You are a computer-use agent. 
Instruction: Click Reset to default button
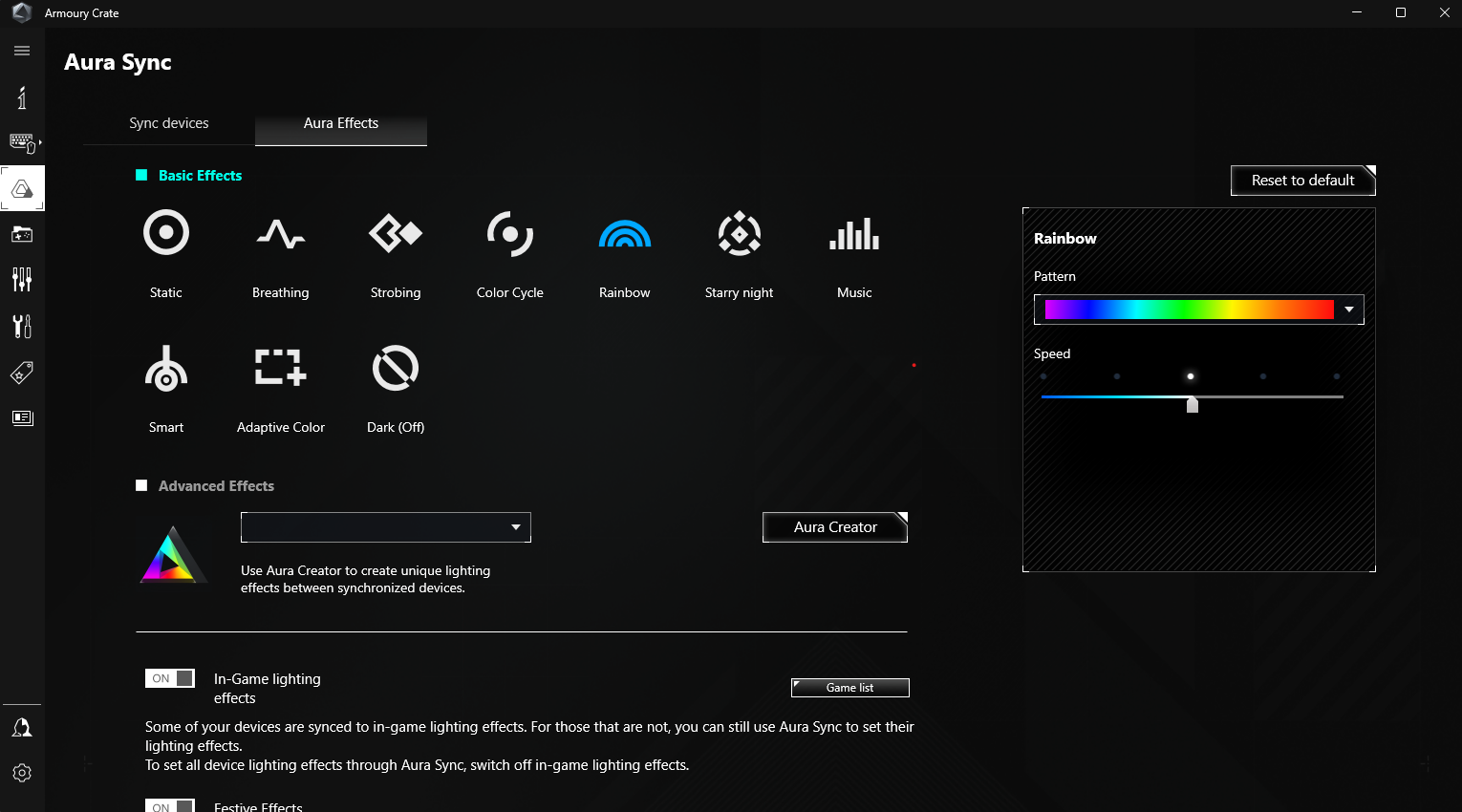tap(1303, 181)
